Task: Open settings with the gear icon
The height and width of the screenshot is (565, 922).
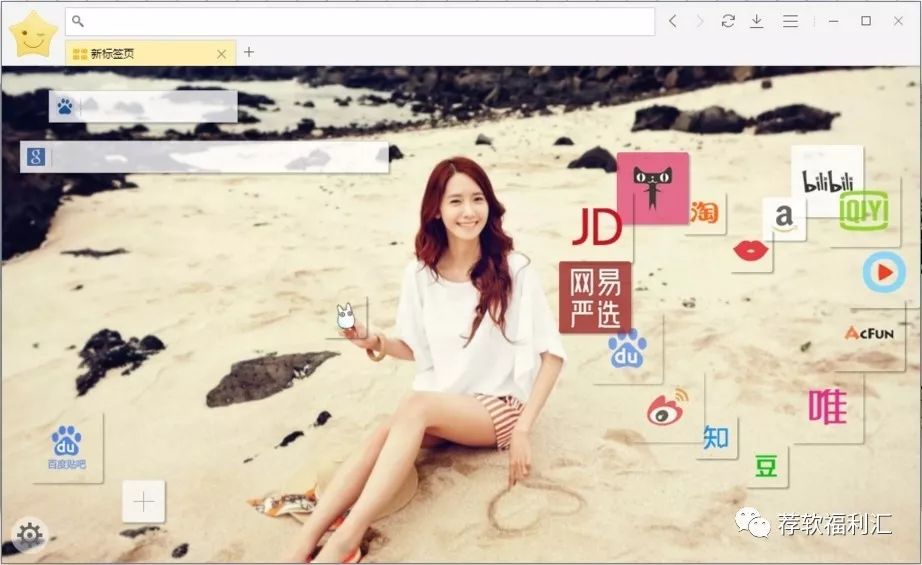Action: click(x=29, y=534)
